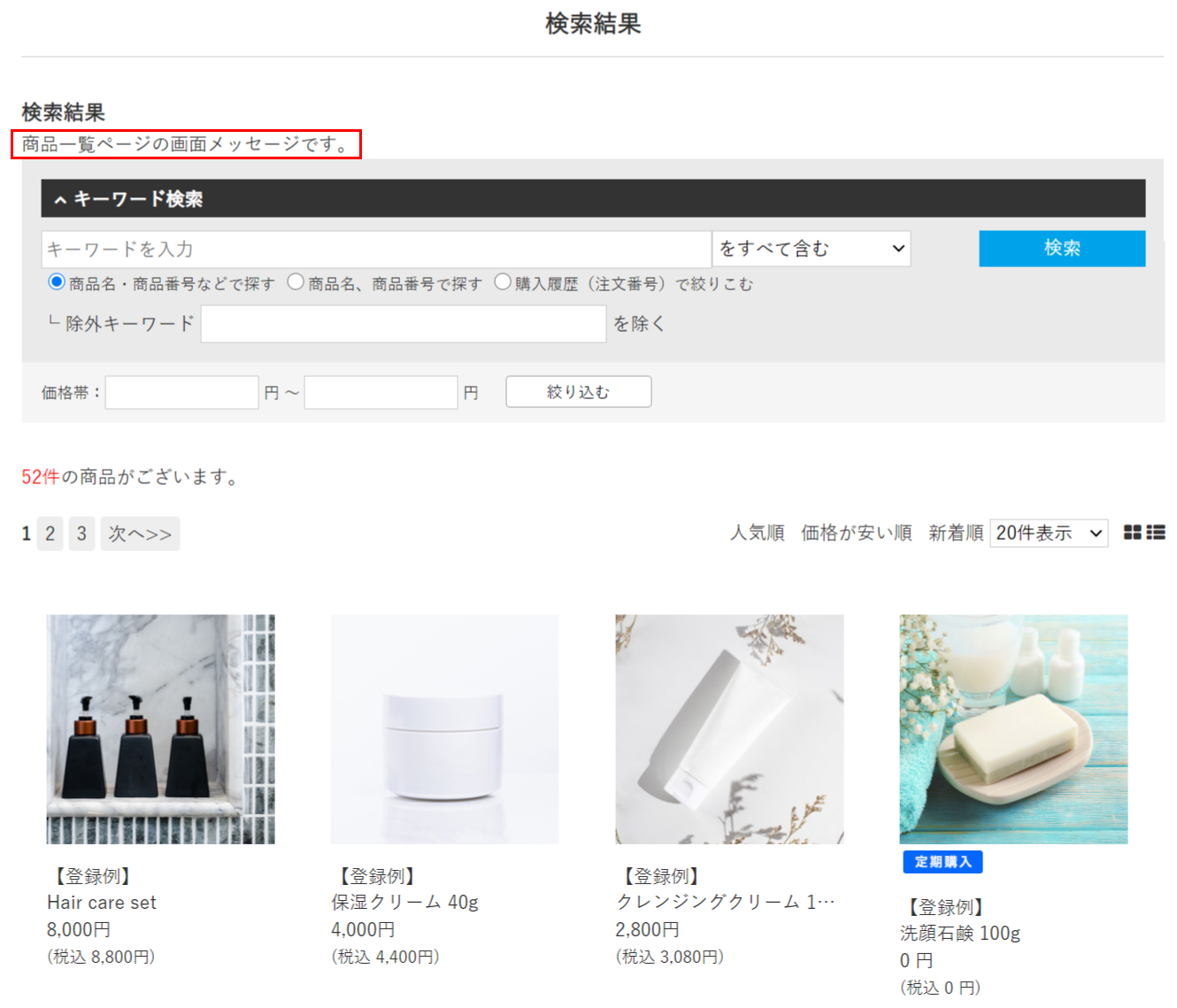This screenshot has height=1008, width=1177.
Task: Click the 定期購入 badge on the soap product
Action: click(x=942, y=862)
